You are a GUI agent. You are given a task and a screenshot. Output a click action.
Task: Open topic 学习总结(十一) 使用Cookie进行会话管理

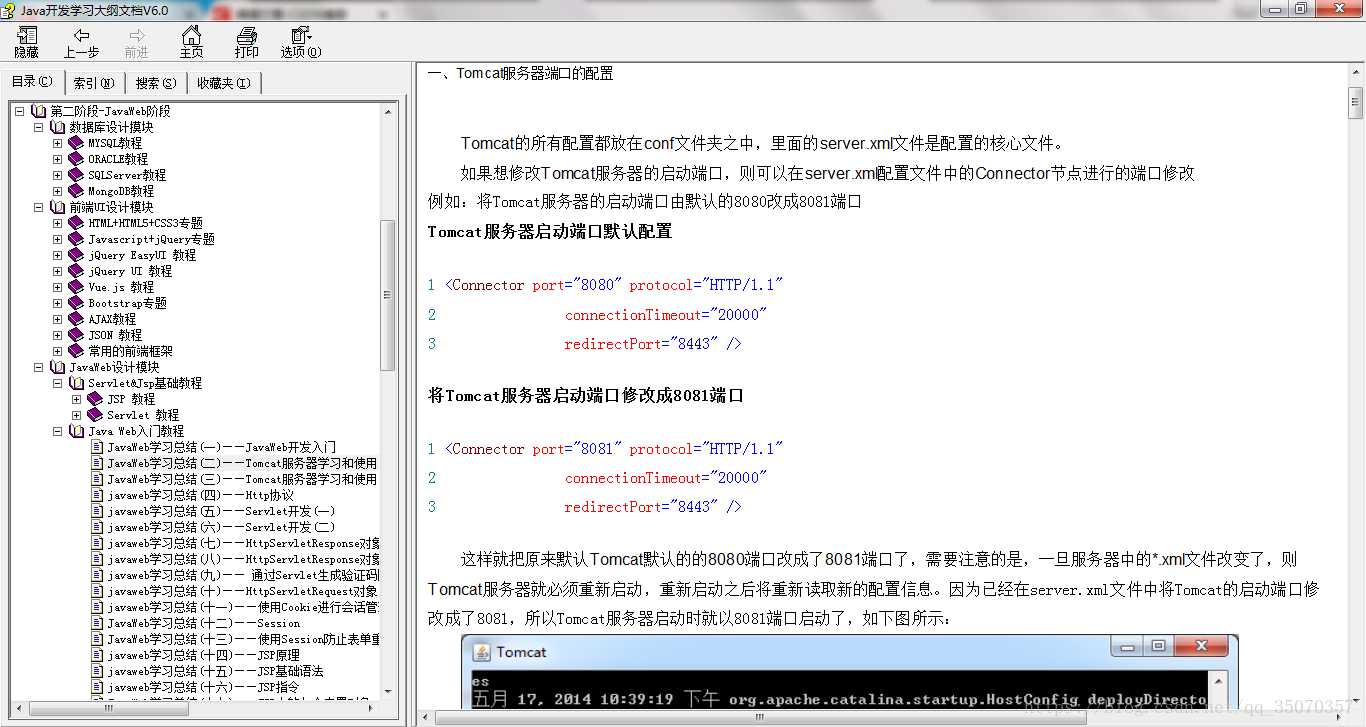pos(243,607)
